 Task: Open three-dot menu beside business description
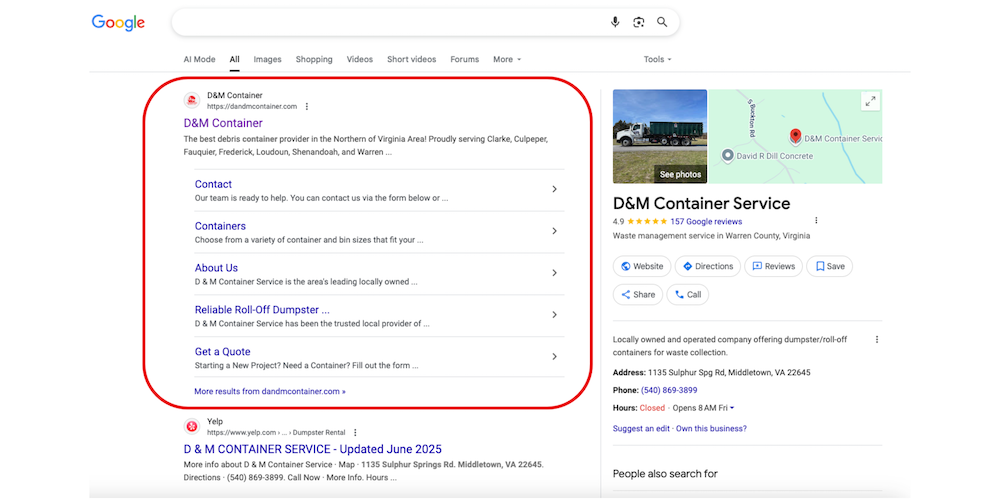[877, 340]
